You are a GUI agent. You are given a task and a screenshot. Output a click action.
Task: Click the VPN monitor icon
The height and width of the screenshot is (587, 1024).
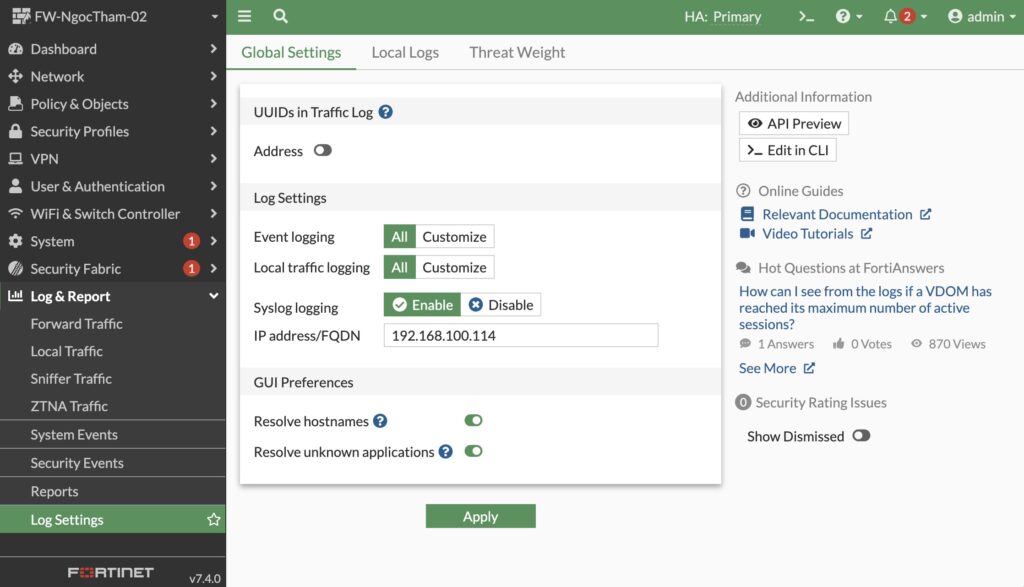coord(16,159)
